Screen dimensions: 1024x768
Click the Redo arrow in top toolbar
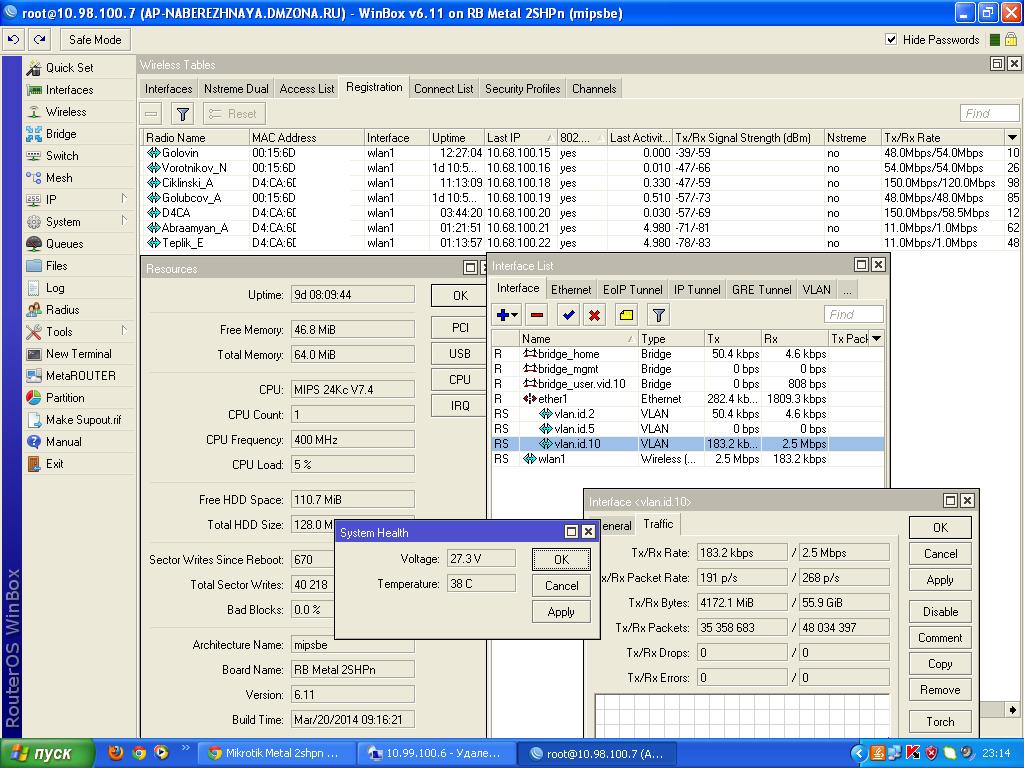tap(39, 40)
